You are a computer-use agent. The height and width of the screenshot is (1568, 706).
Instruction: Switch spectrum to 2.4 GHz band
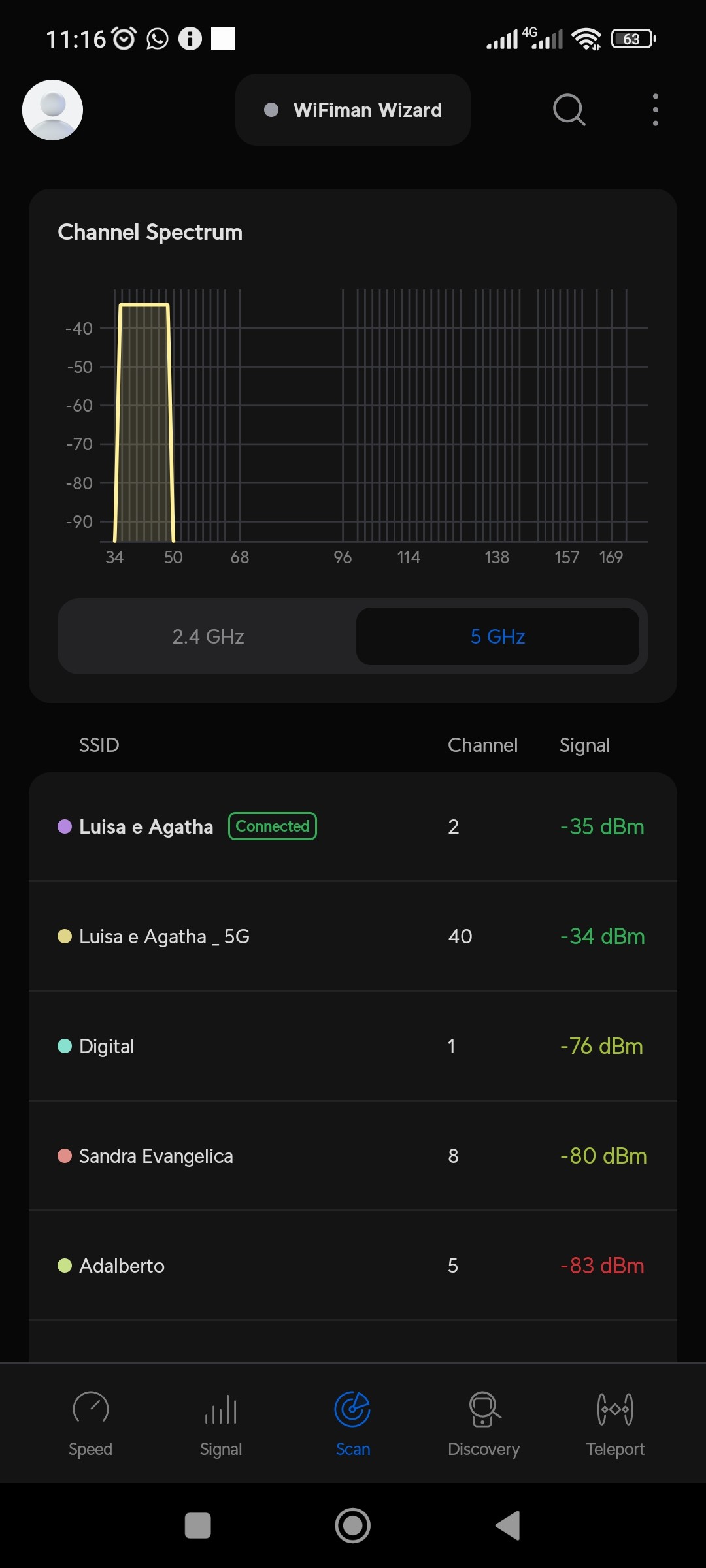(208, 636)
